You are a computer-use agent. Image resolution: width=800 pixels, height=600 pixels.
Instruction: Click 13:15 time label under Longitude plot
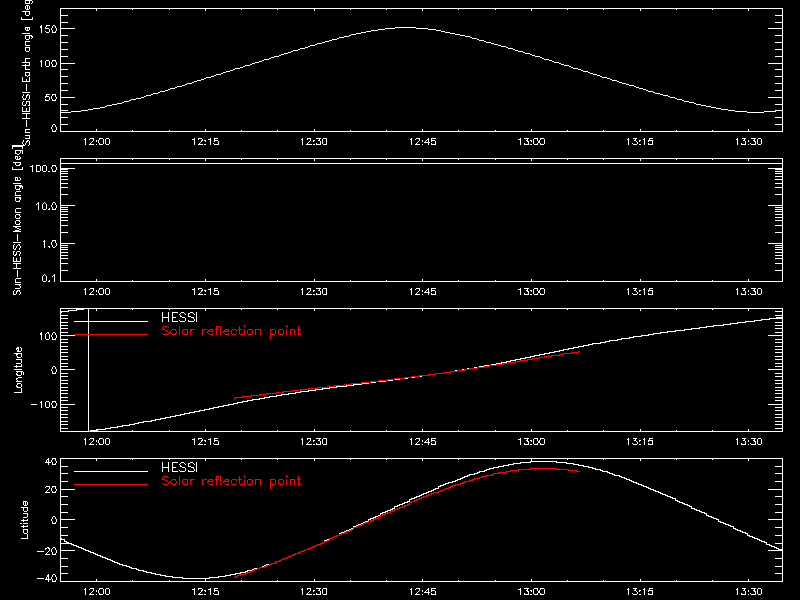pyautogui.click(x=640, y=442)
